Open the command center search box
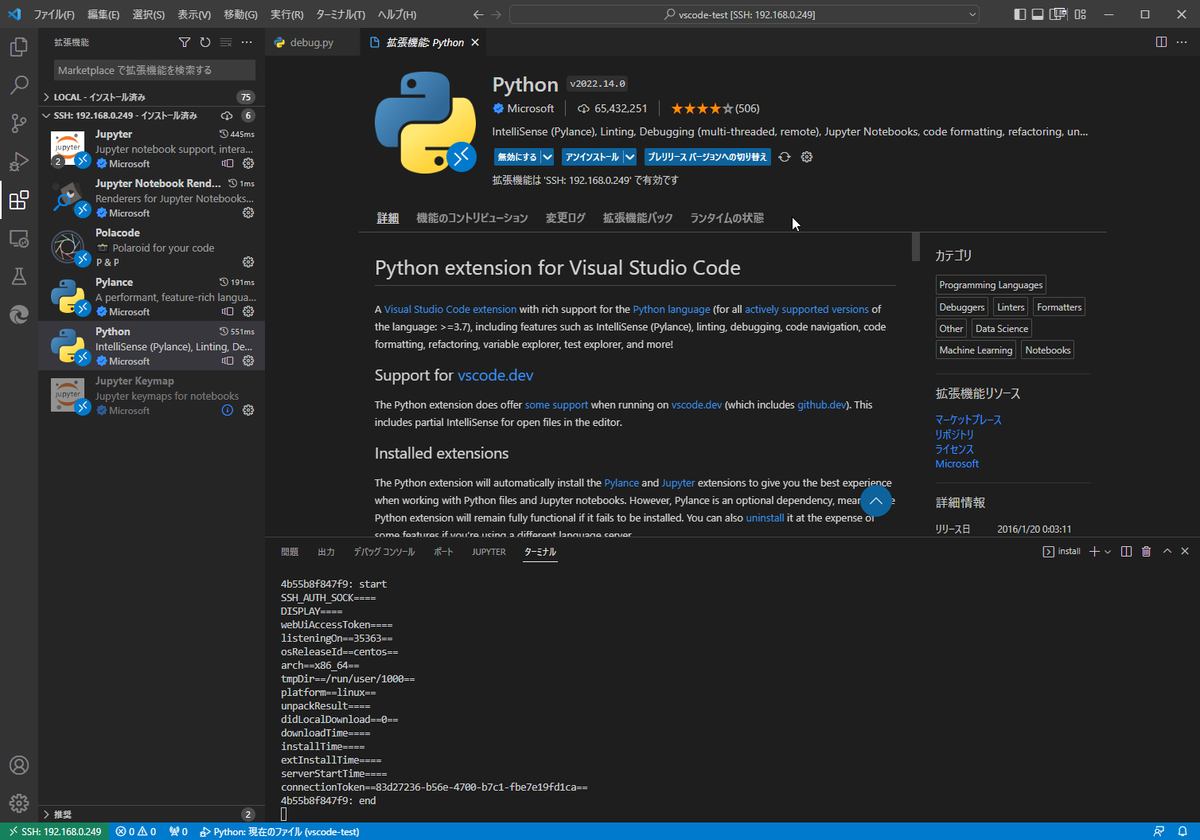 coord(744,14)
